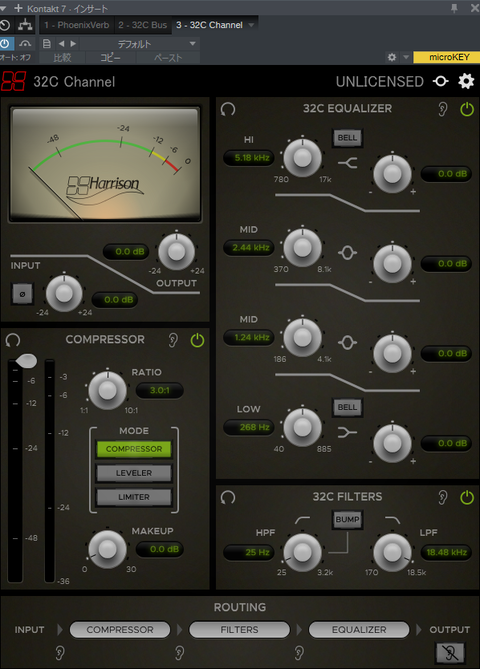Click the sidechain routing icon in the toolbar
This screenshot has width=480, height=669.
point(25,25)
